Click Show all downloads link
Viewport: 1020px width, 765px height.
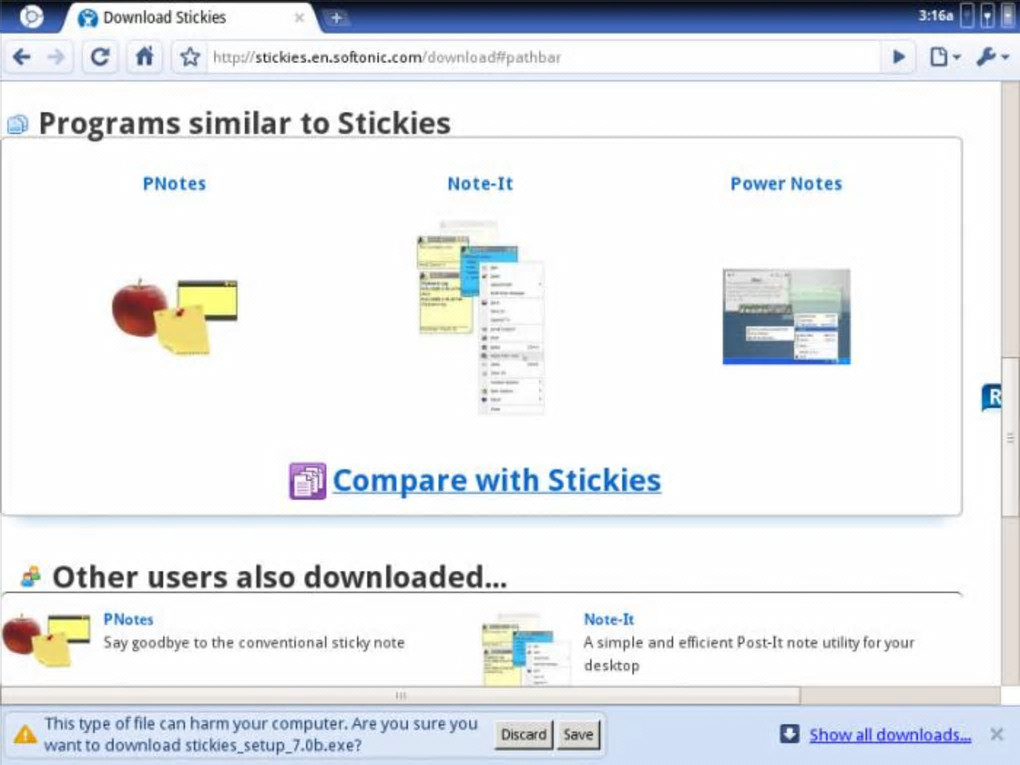point(890,735)
